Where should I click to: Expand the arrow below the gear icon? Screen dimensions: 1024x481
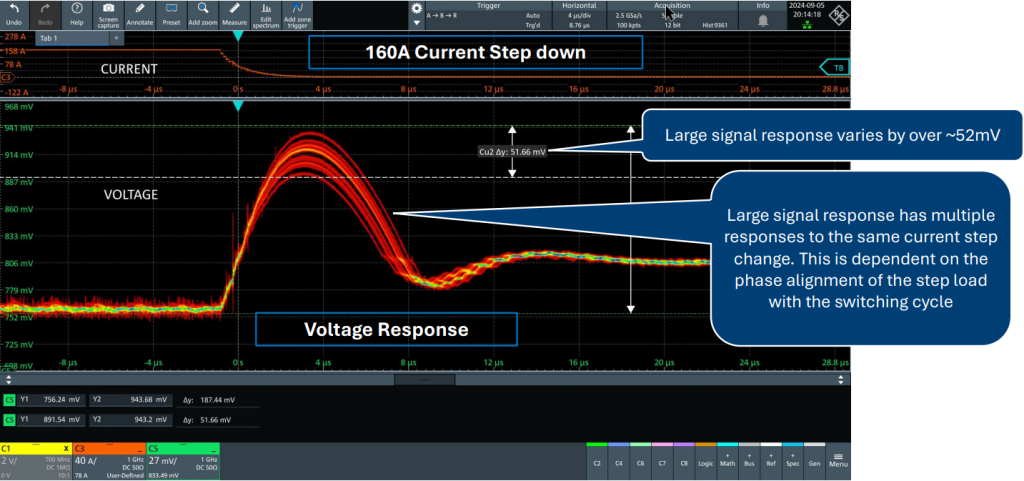pyautogui.click(x=417, y=23)
